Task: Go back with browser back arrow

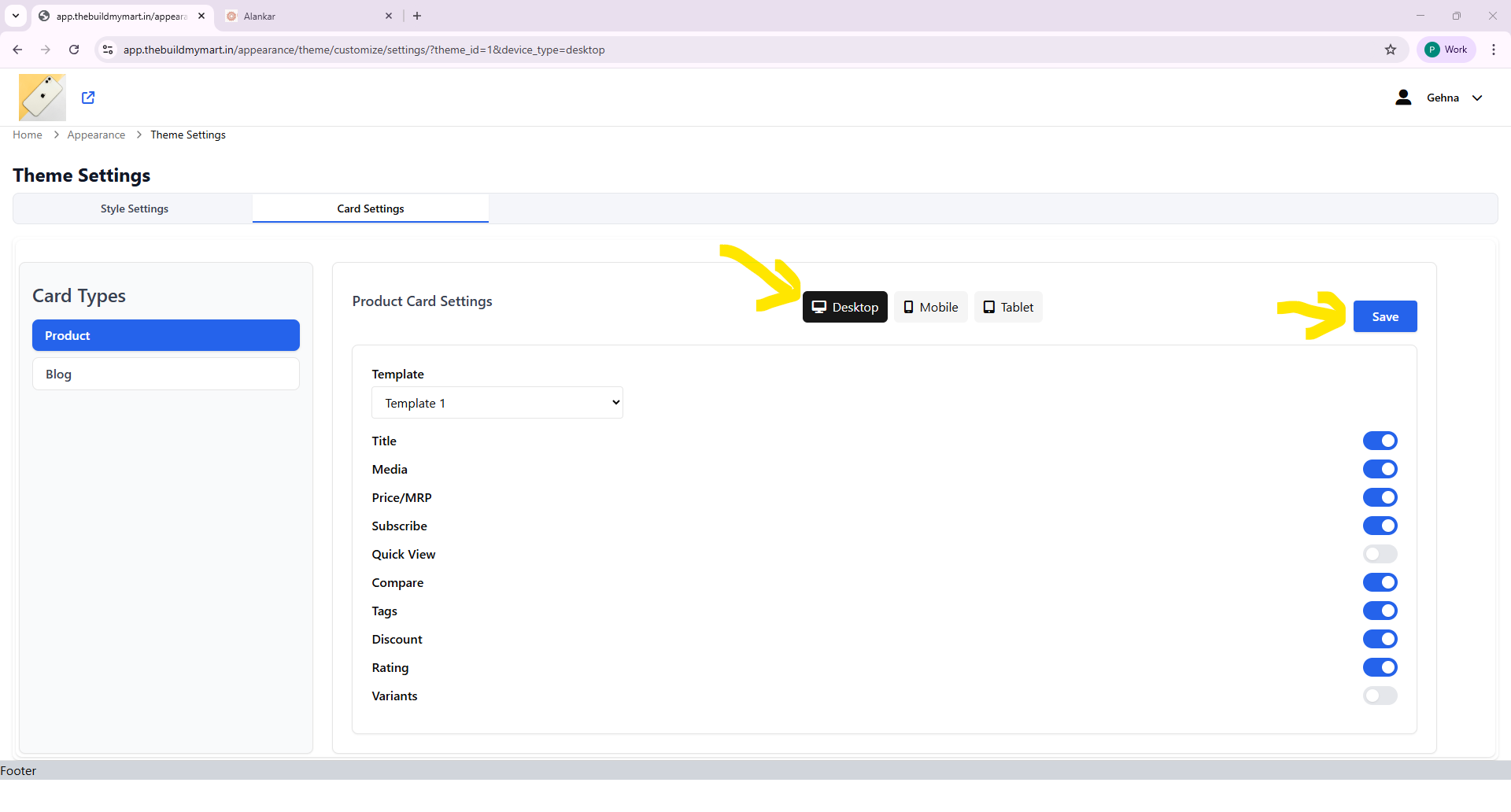Action: pos(17,50)
